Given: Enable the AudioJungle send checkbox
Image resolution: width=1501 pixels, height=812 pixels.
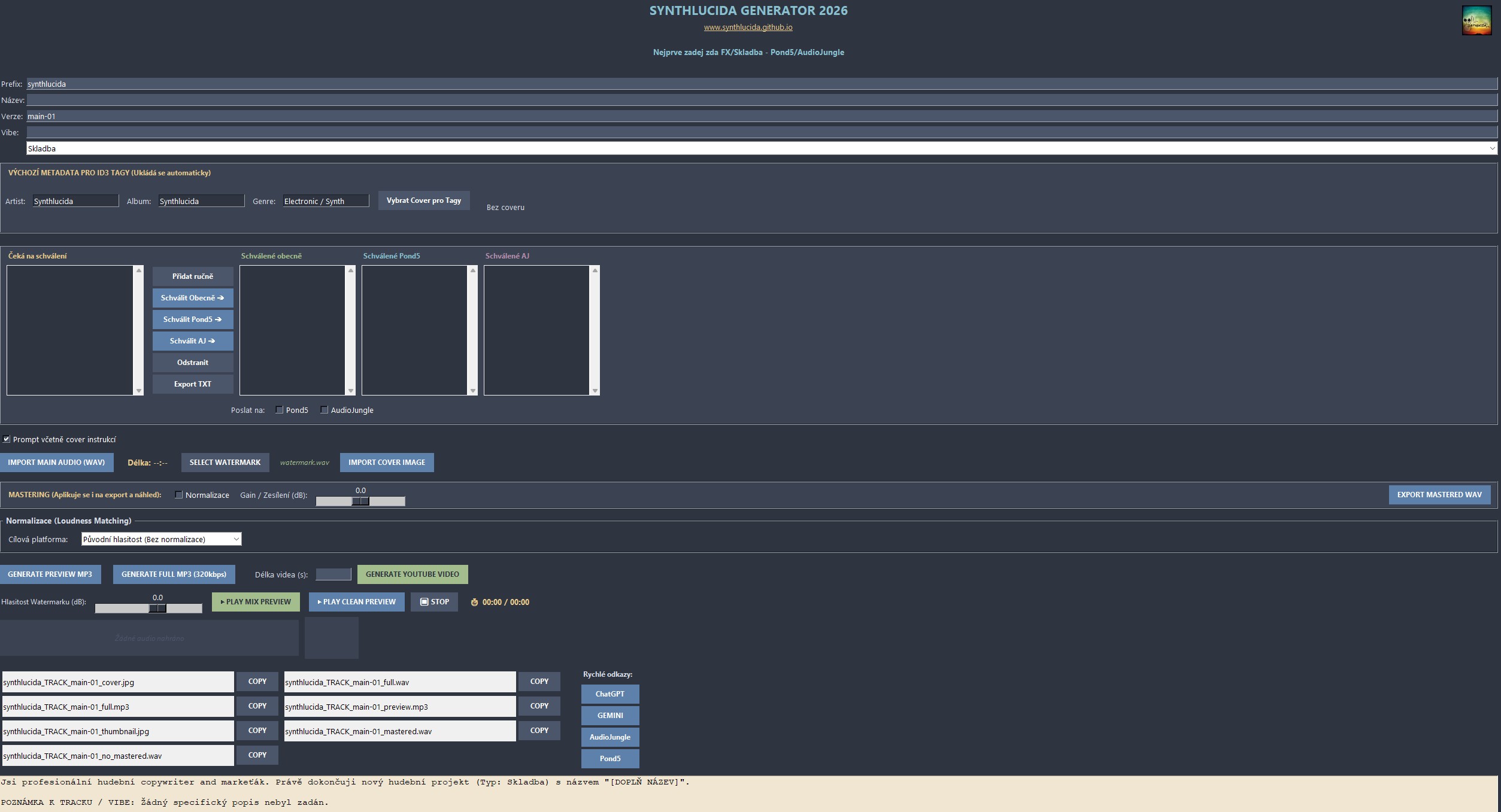Looking at the screenshot, I should click(324, 410).
